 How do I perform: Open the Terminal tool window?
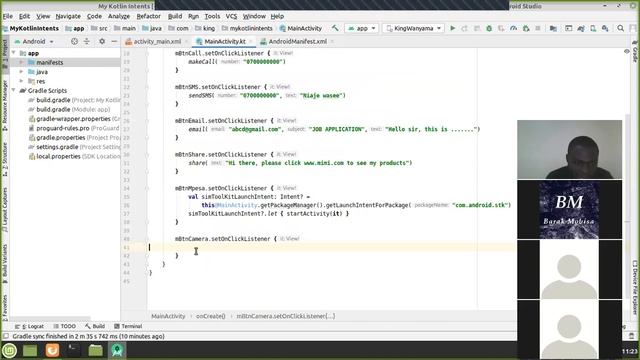(x=128, y=326)
